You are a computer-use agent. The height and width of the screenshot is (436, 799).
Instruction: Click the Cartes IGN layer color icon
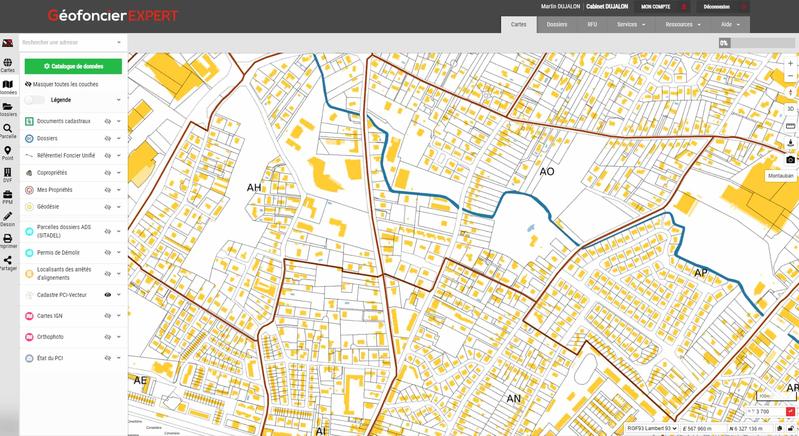(29, 316)
